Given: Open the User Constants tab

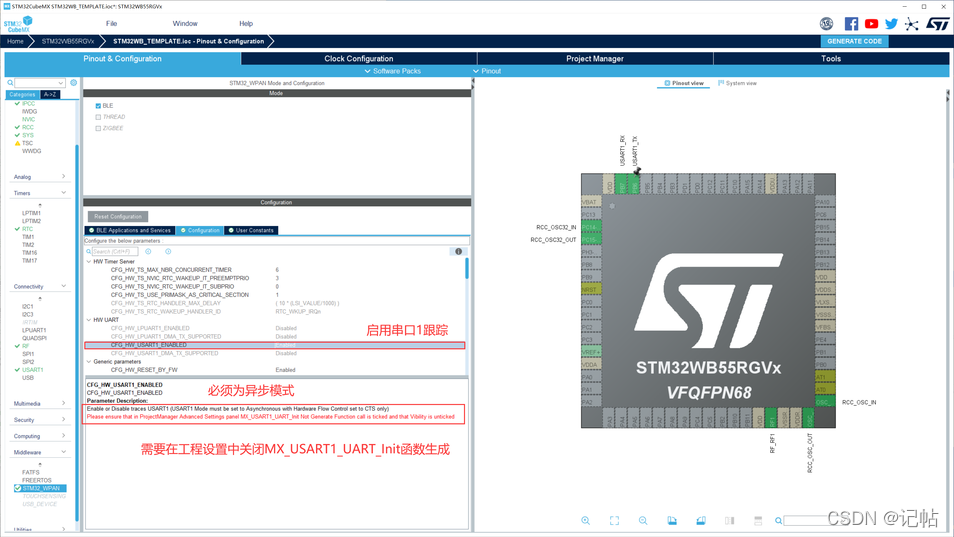Looking at the screenshot, I should pos(251,230).
